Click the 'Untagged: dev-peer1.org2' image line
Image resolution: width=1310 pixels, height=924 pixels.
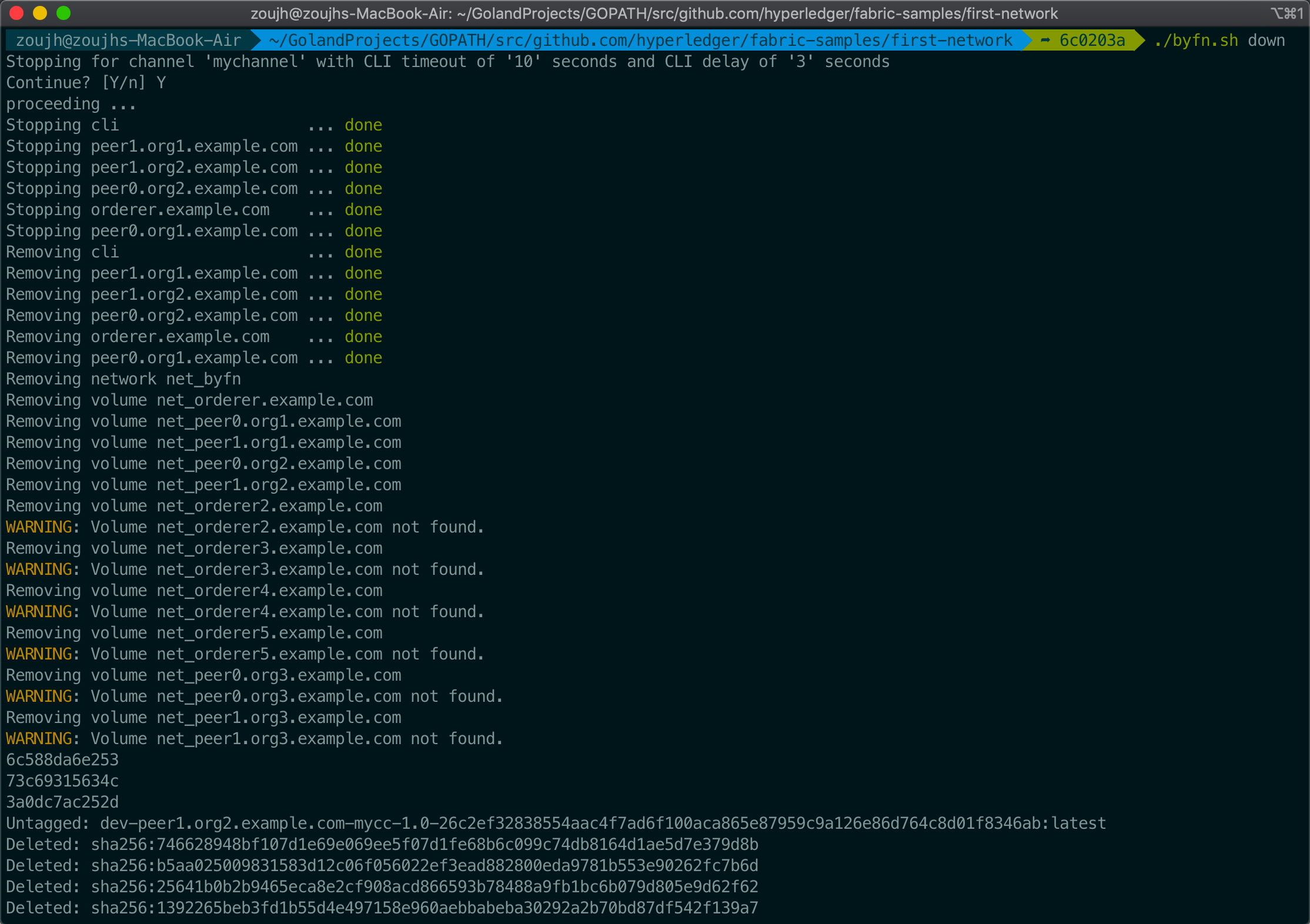click(556, 823)
